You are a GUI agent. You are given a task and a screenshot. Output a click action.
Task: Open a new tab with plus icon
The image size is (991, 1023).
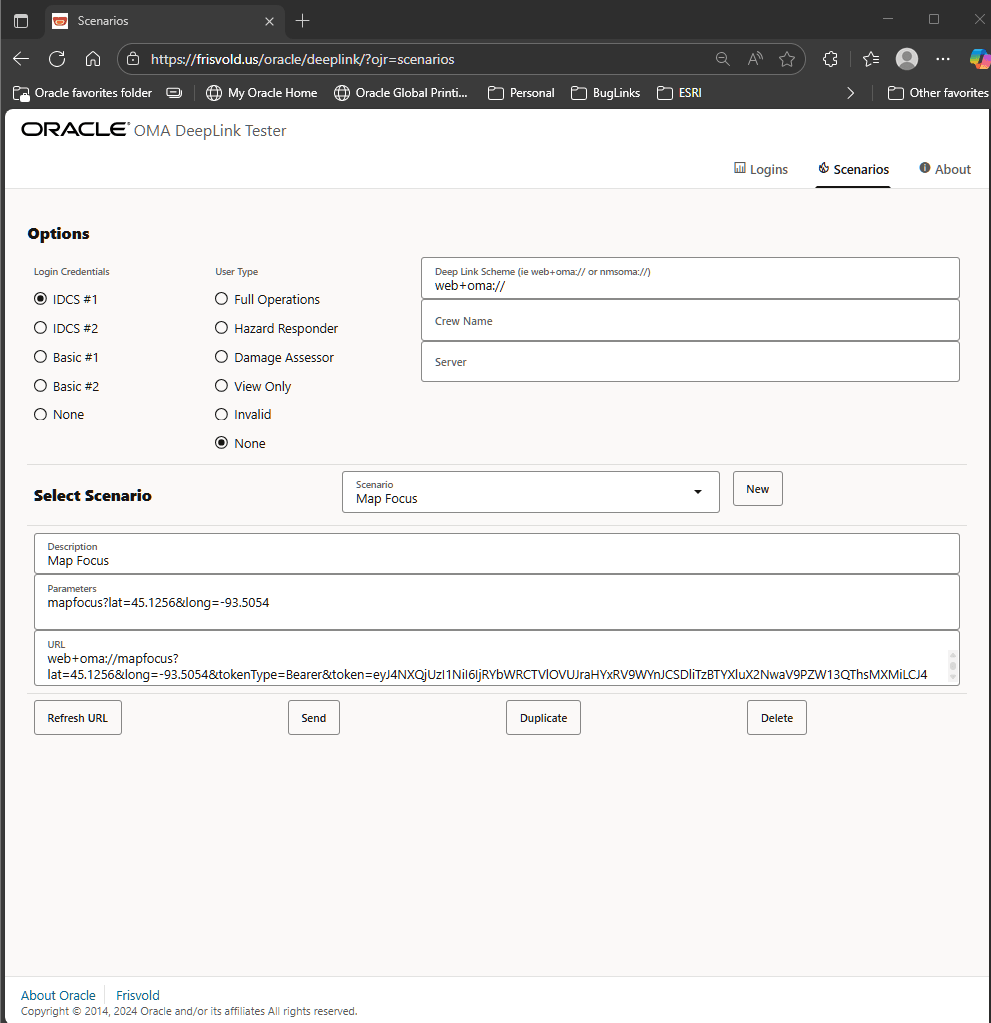(x=302, y=21)
